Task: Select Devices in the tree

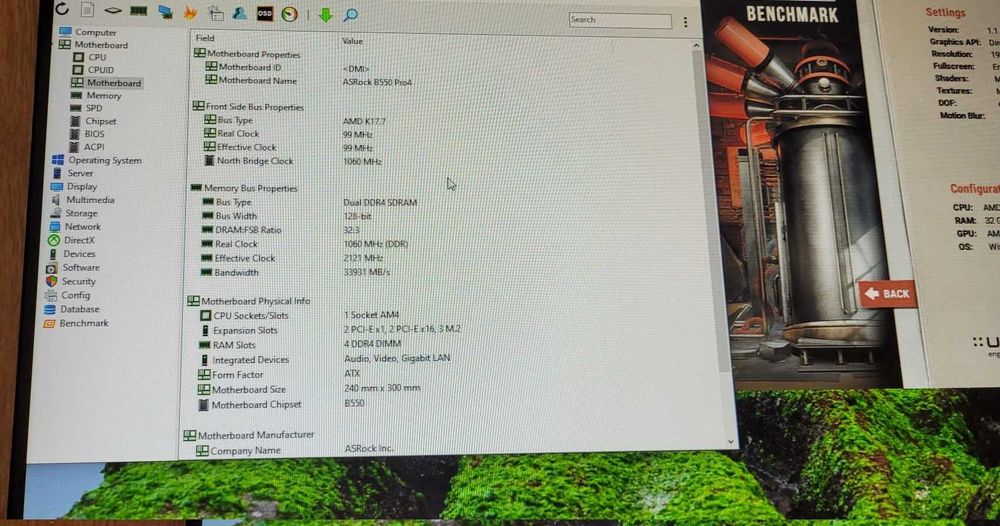Action: point(71,253)
